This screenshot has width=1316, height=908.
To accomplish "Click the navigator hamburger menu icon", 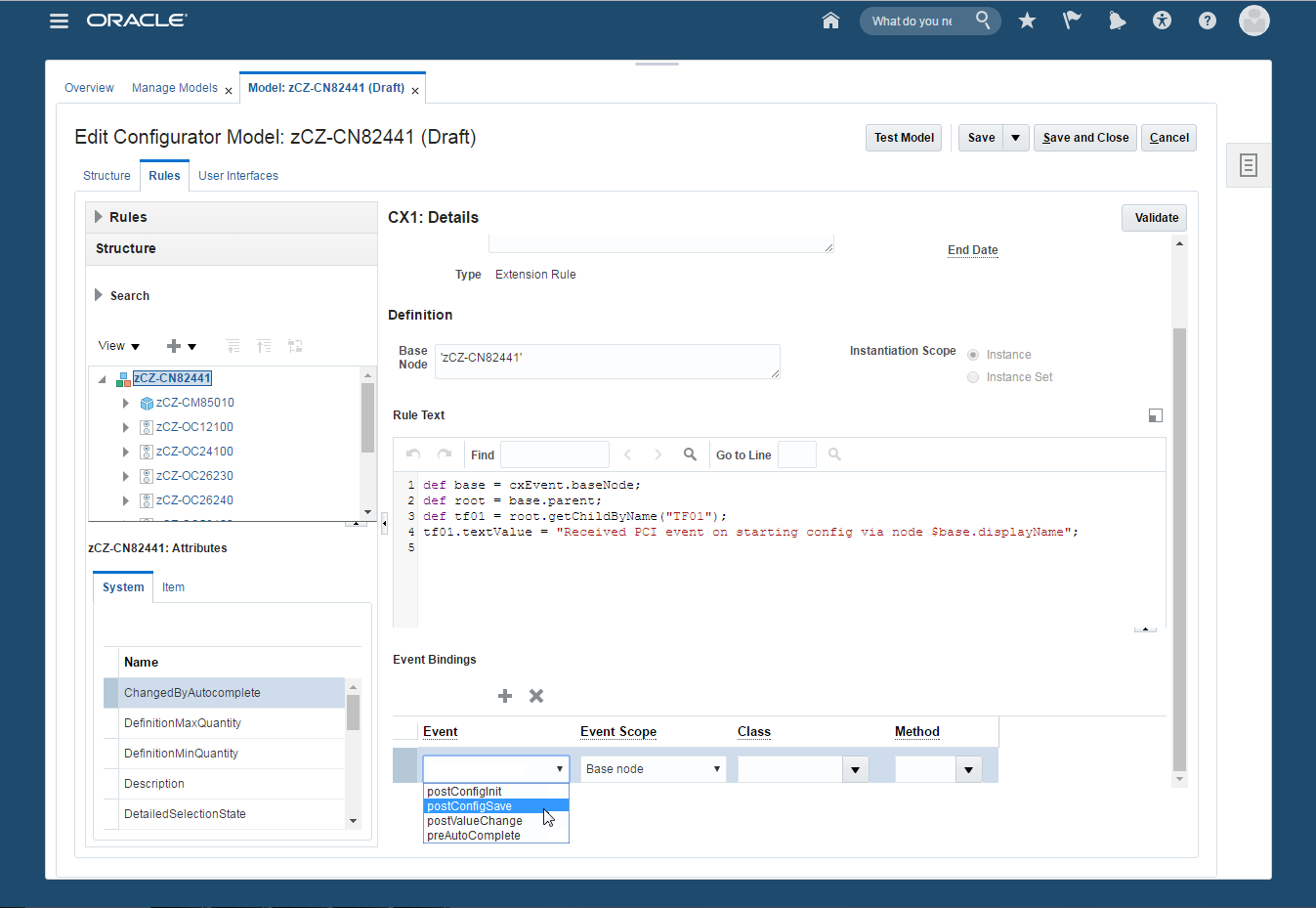I will 60,21.
